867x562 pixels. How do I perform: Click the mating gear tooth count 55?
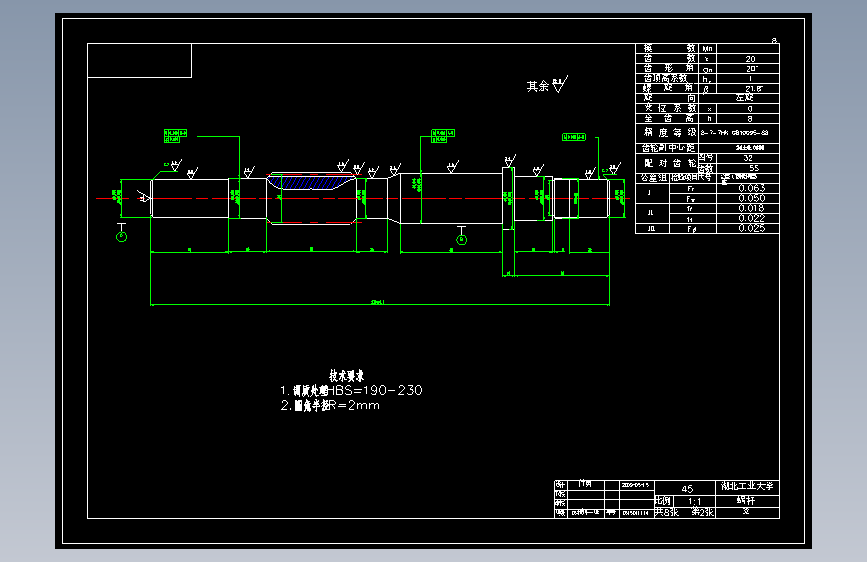pyautogui.click(x=754, y=168)
